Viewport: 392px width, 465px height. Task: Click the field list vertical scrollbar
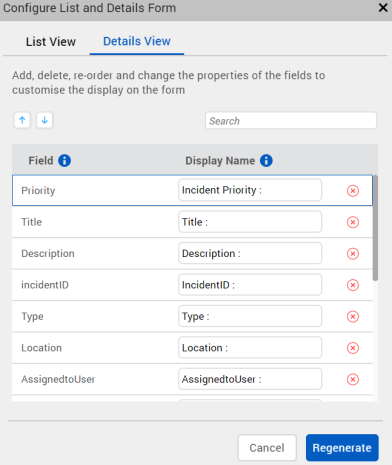(x=375, y=228)
